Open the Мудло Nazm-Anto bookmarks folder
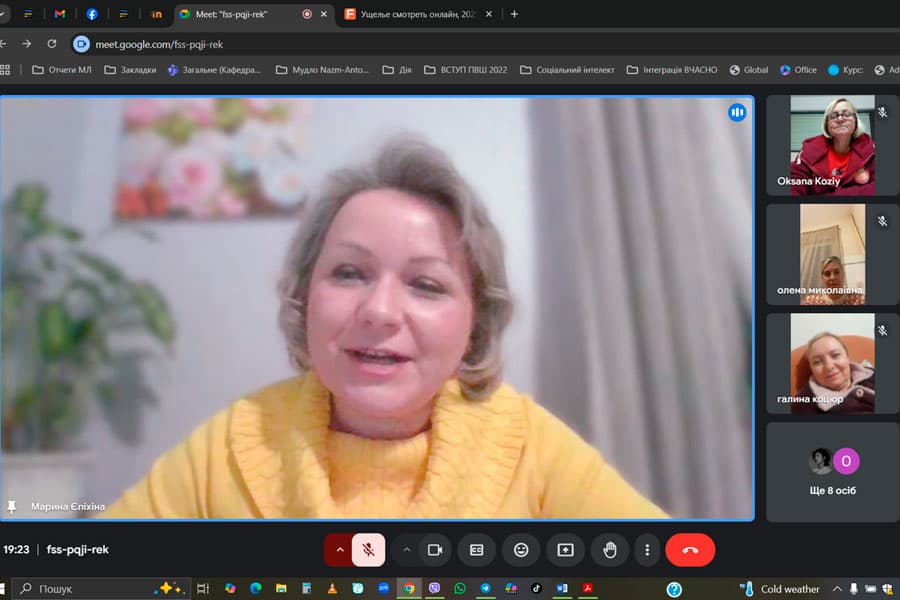The height and width of the screenshot is (600, 900). point(322,70)
